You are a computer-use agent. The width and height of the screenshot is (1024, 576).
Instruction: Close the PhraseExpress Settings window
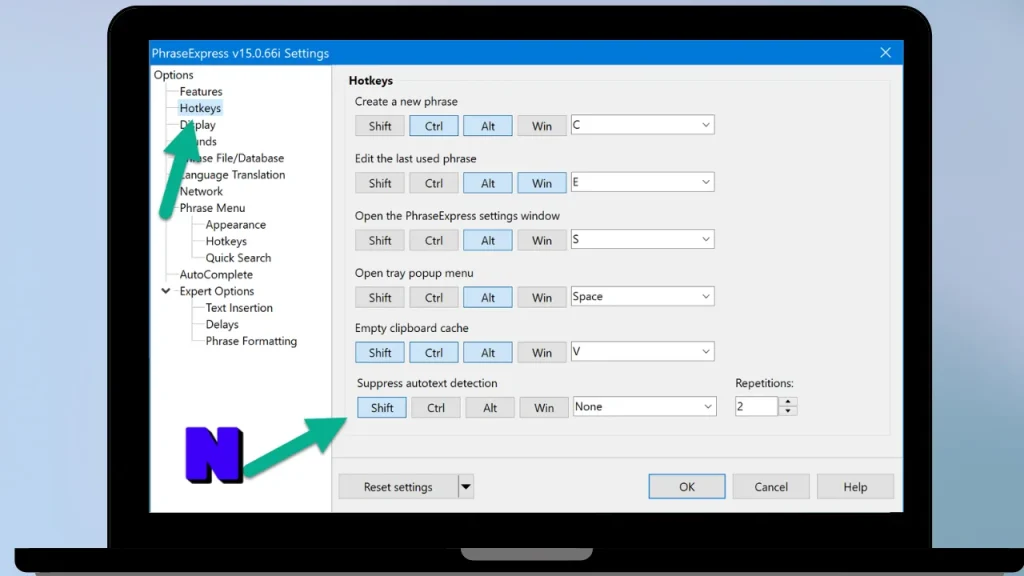pos(885,53)
